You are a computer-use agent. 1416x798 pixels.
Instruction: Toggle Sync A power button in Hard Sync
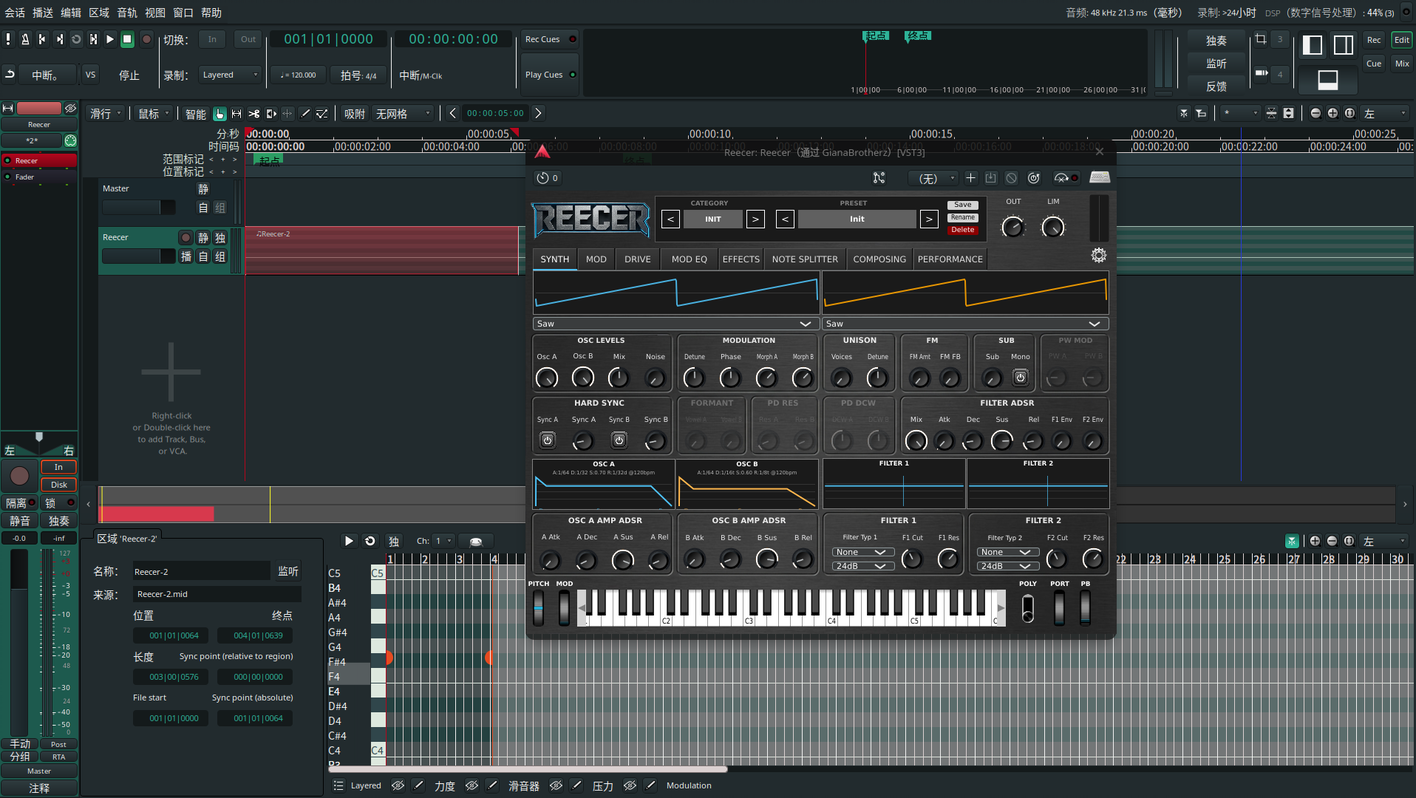tap(547, 440)
